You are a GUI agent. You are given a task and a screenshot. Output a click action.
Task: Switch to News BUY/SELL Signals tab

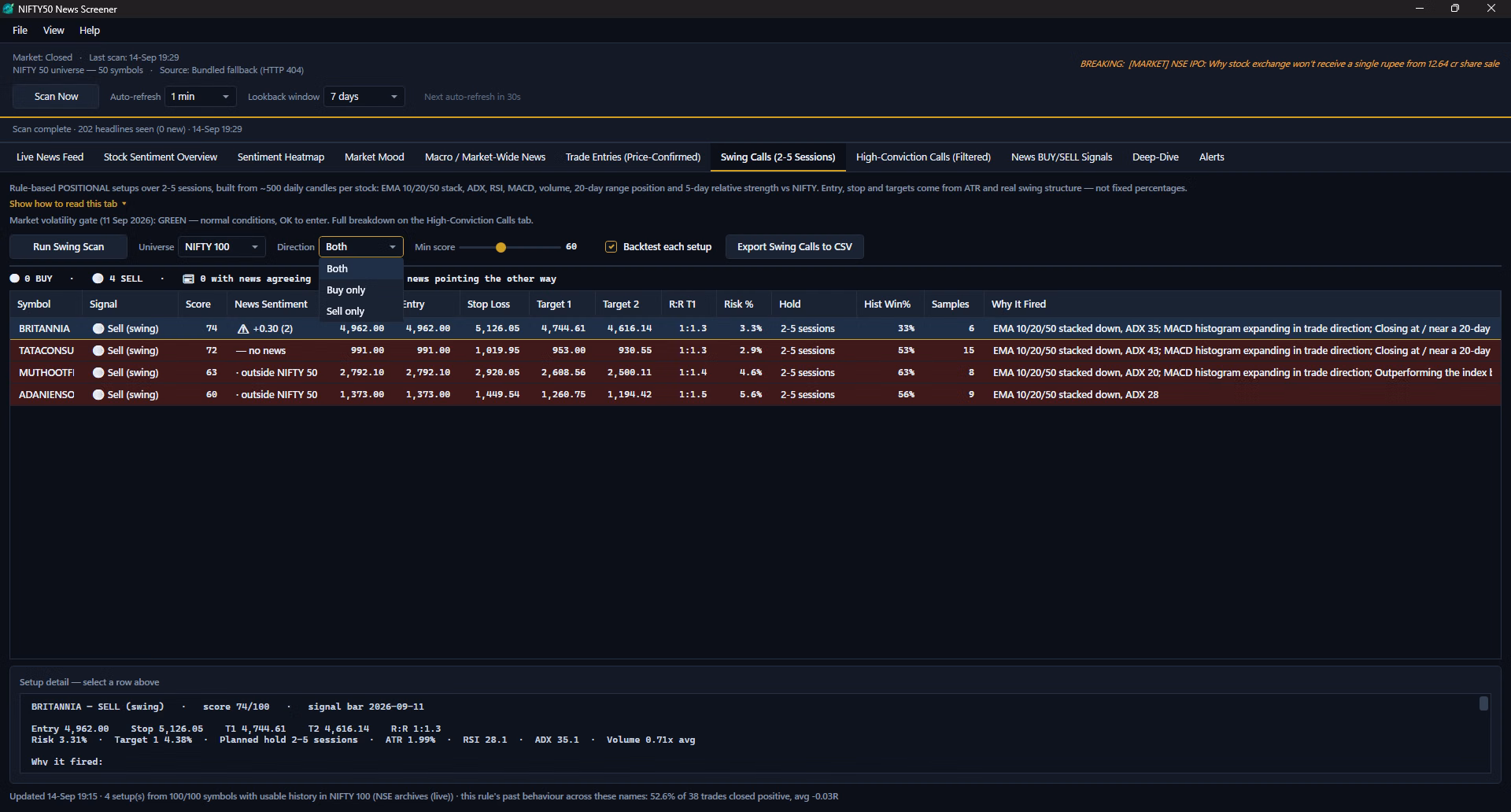coord(1062,157)
